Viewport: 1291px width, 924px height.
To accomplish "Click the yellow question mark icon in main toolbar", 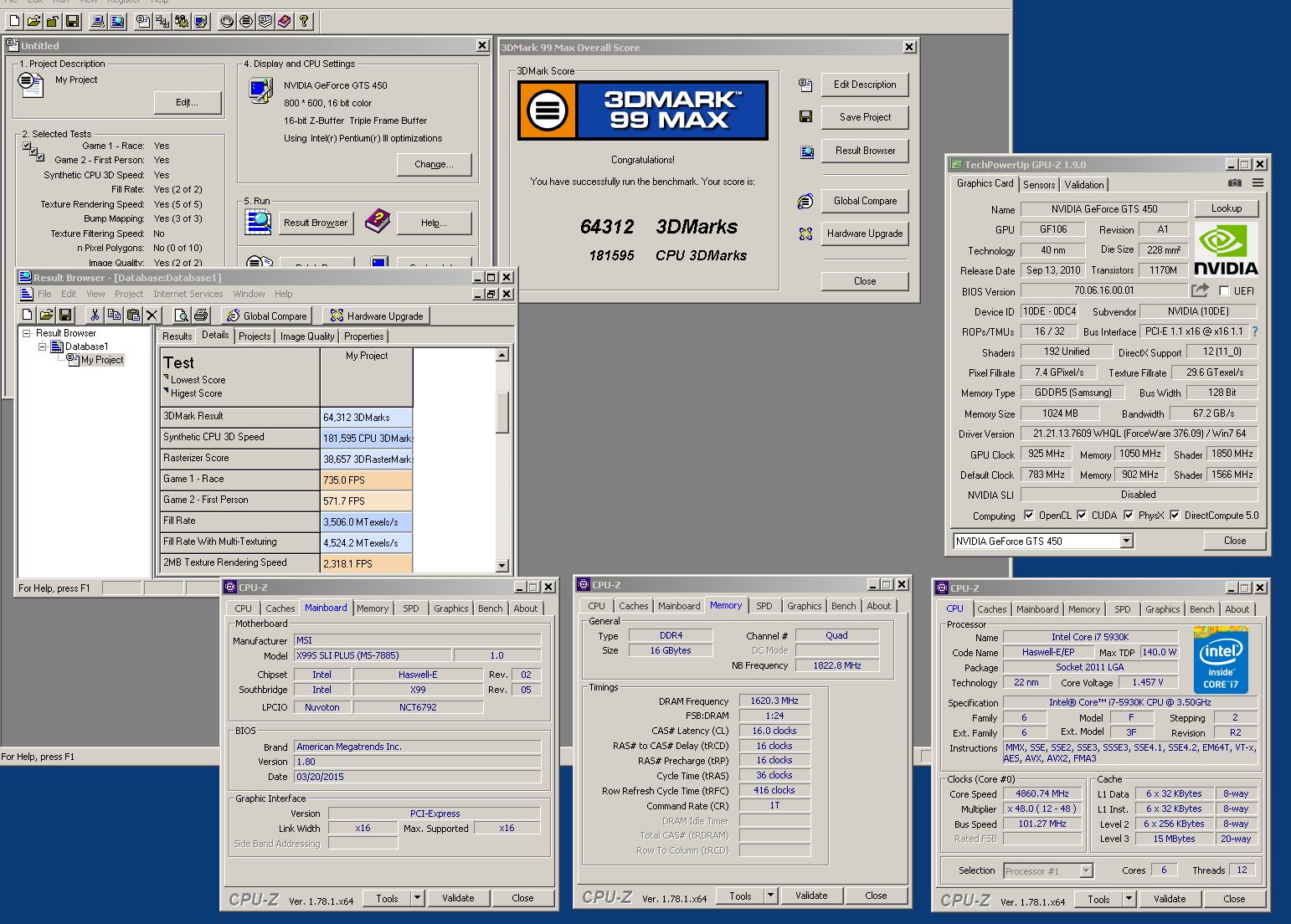I will click(304, 21).
